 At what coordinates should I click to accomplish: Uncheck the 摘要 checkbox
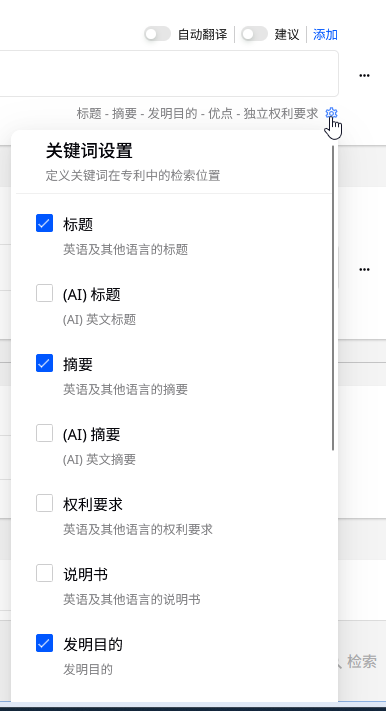pyautogui.click(x=44, y=363)
